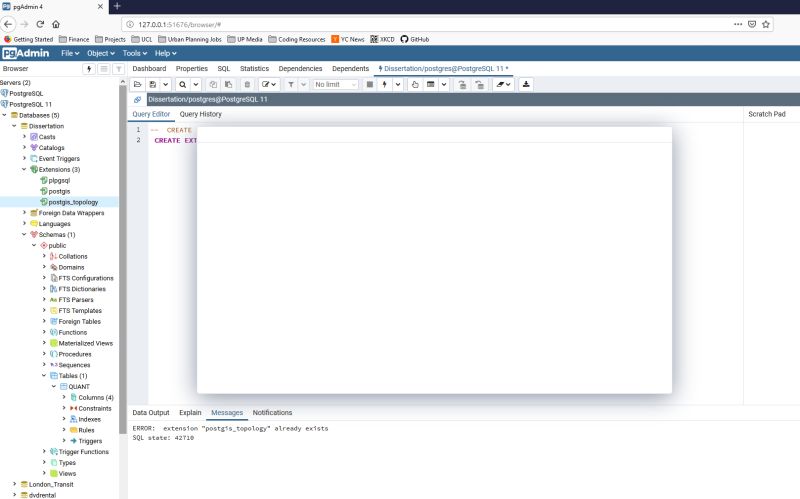Open the Execute options dropdown arrow

398,85
